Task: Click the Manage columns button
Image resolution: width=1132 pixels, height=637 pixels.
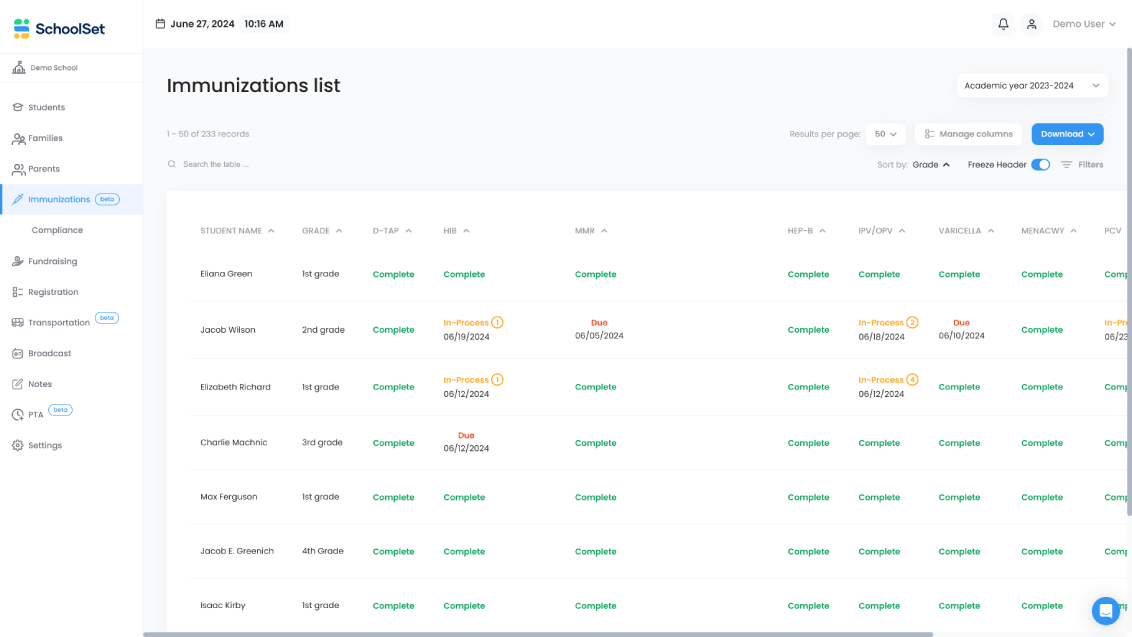Action: 968,134
